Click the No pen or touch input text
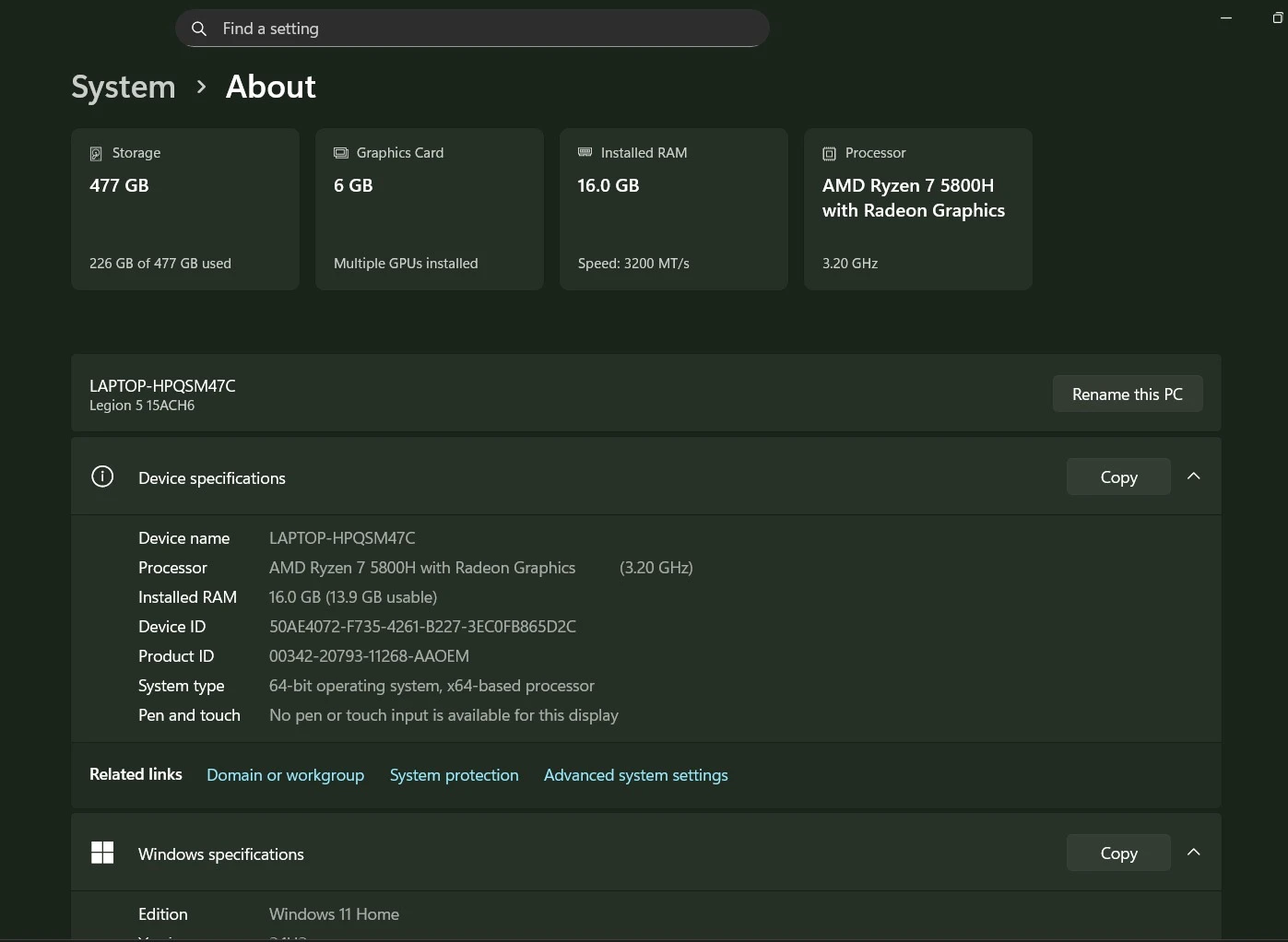 pyautogui.click(x=443, y=715)
